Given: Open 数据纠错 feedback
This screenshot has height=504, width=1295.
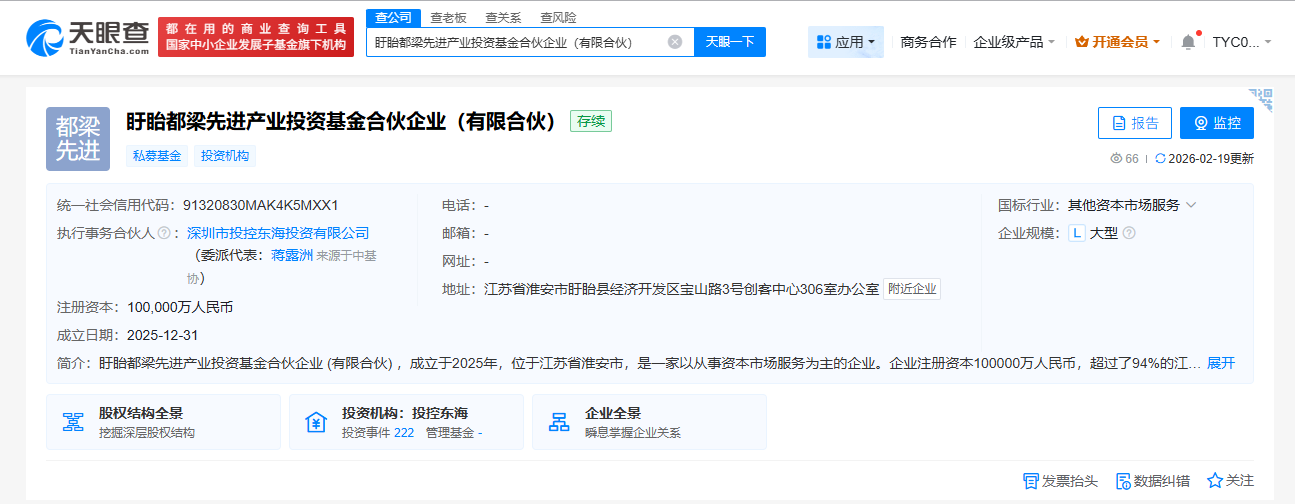Looking at the screenshot, I should (1152, 481).
